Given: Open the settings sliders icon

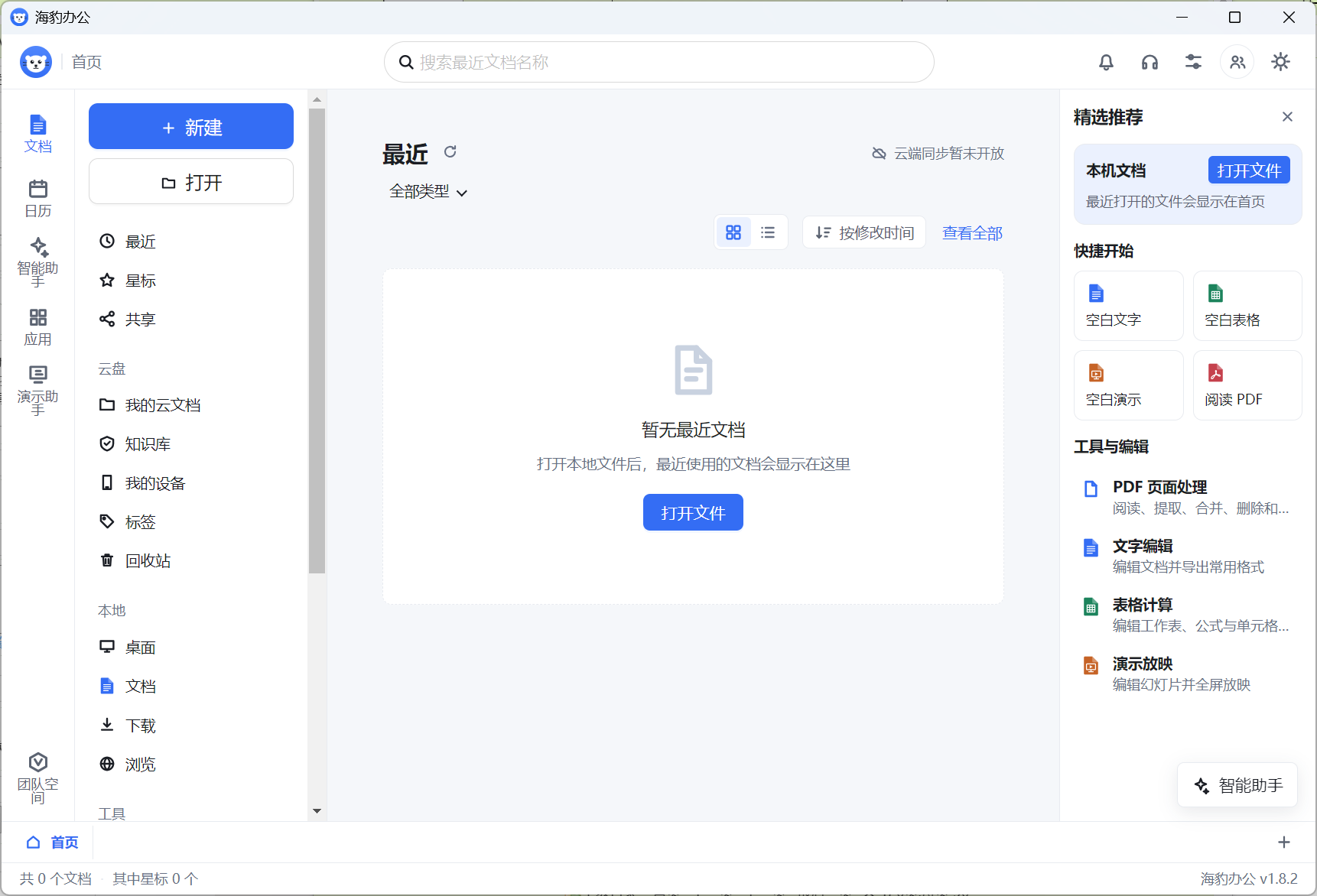Looking at the screenshot, I should point(1193,62).
